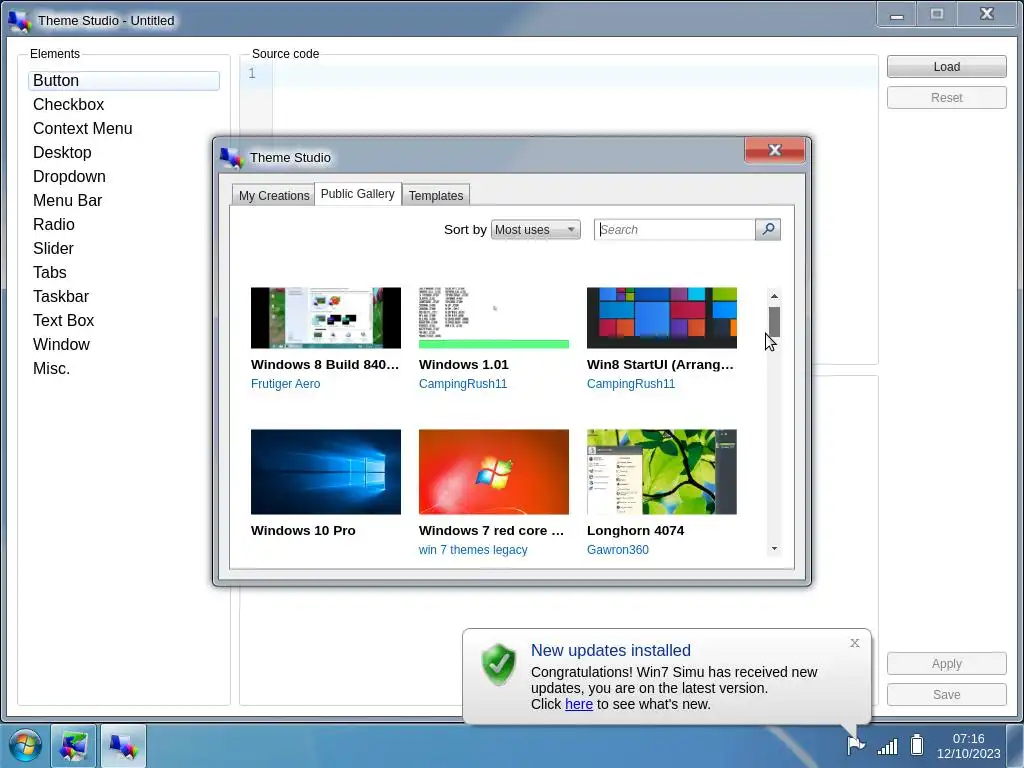Click the Save button
This screenshot has height=768, width=1024.
tap(946, 694)
